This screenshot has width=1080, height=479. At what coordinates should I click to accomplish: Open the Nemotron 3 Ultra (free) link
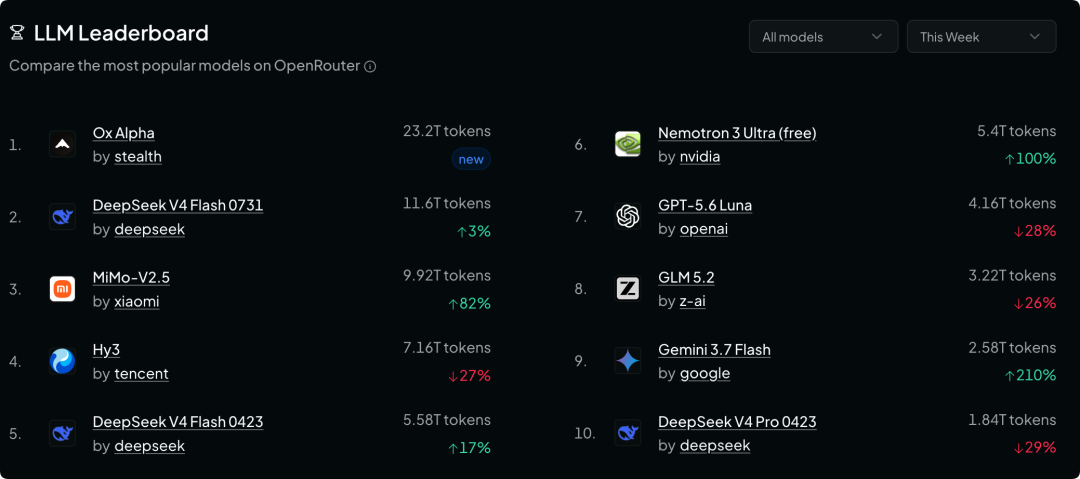coord(737,132)
